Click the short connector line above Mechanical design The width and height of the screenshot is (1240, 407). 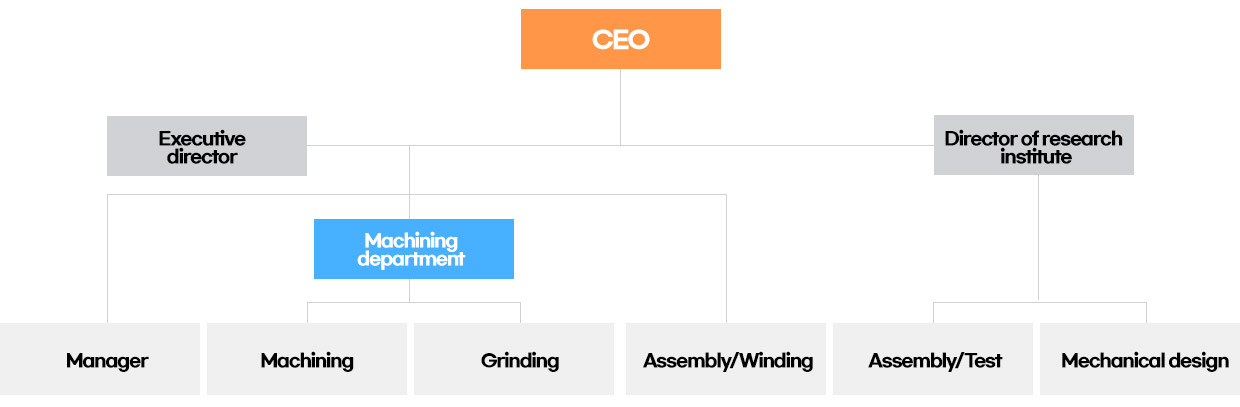1146,312
